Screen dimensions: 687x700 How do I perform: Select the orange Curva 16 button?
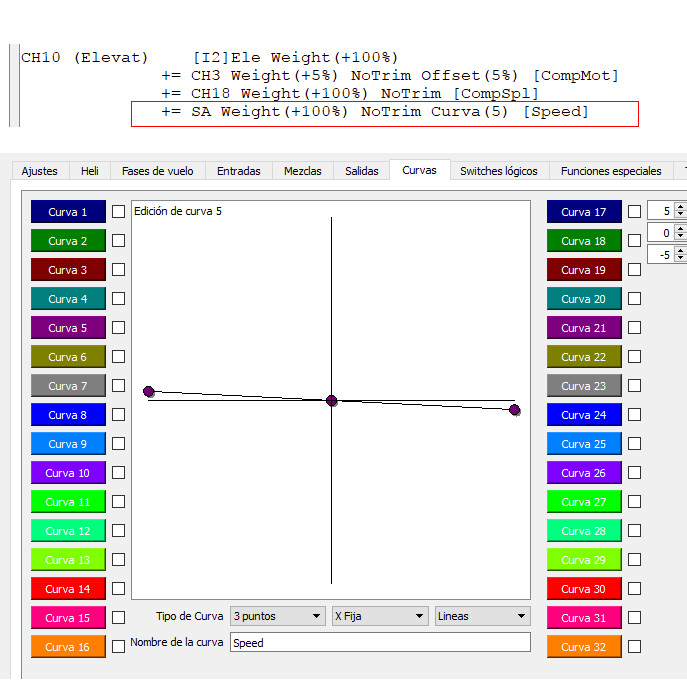(x=68, y=647)
